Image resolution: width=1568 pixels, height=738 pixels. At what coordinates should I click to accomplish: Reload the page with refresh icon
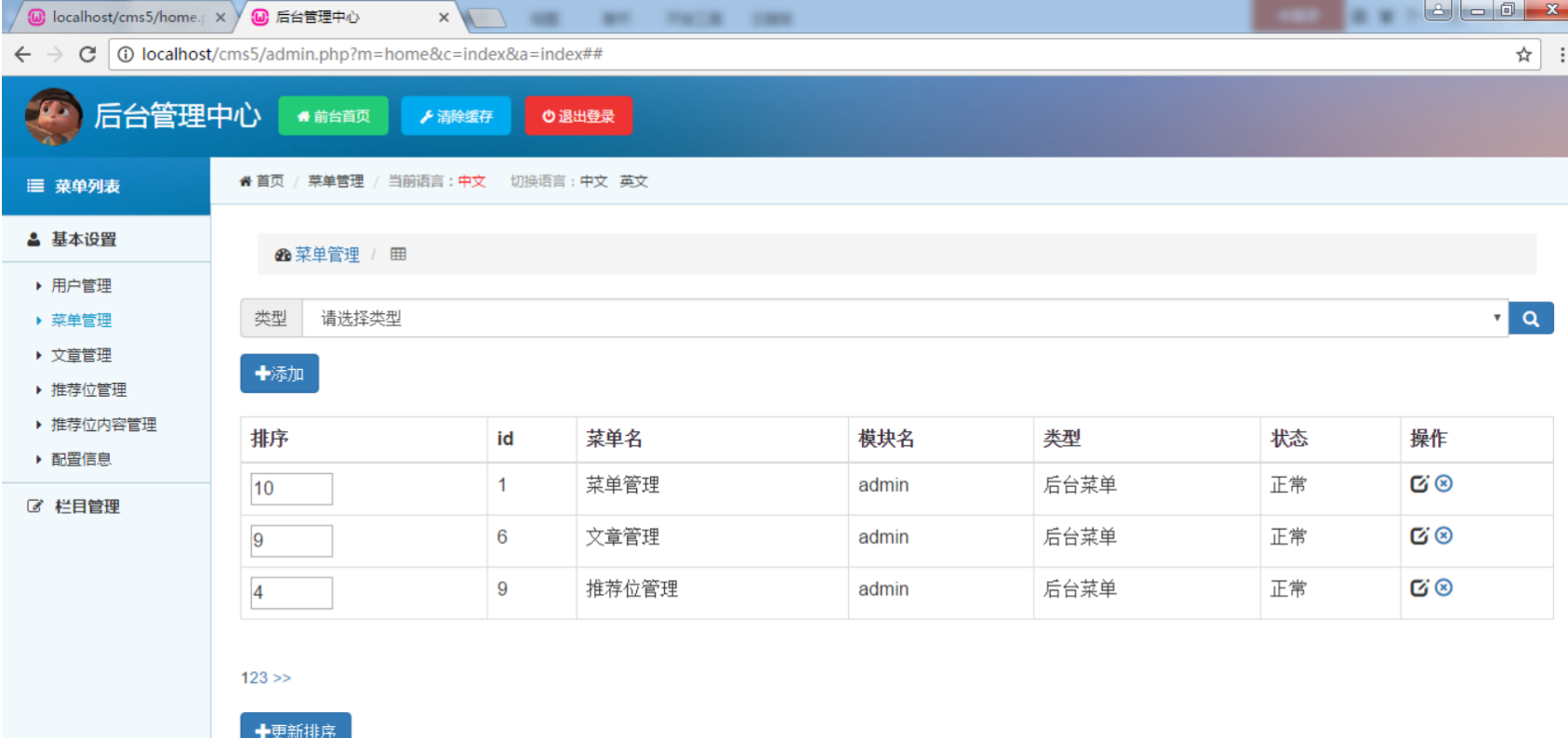click(87, 54)
